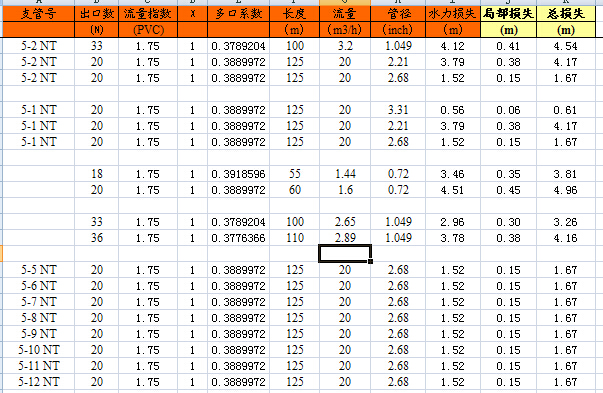Select the total loss value 0.61
The width and height of the screenshot is (603, 393).
click(566, 110)
